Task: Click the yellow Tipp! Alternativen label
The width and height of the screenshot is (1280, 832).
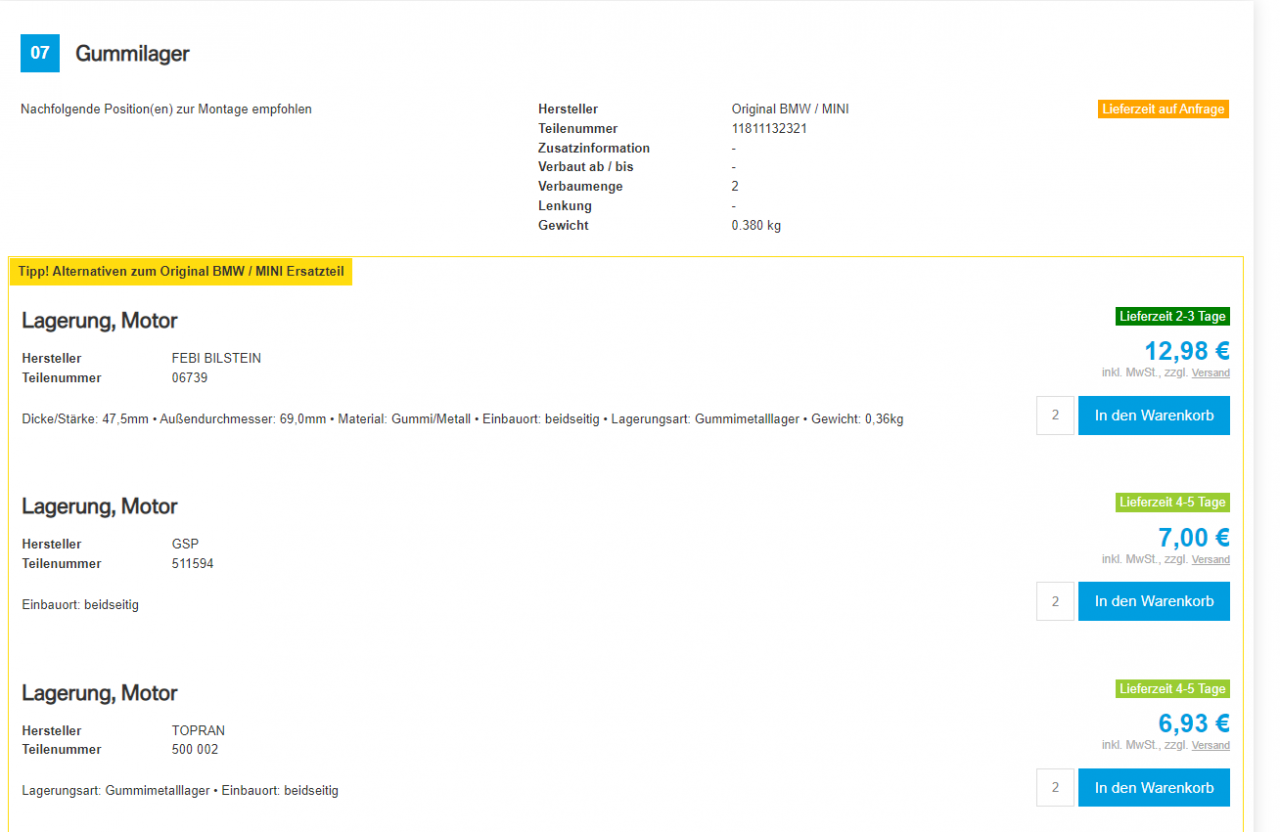Action: tap(181, 271)
